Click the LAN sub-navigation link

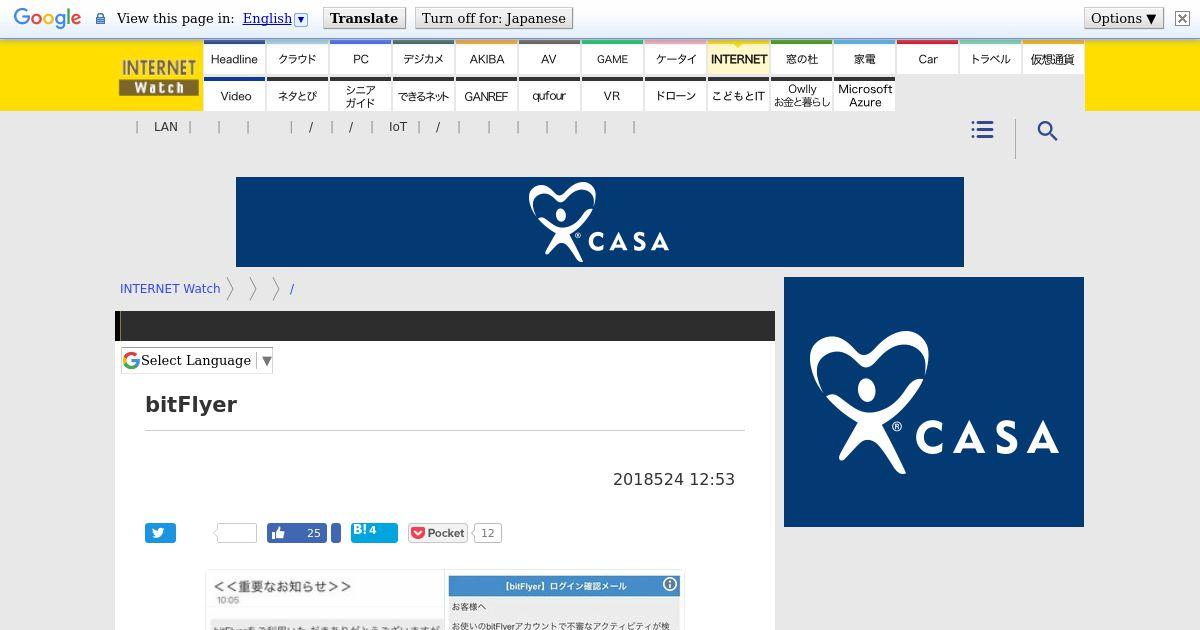[x=166, y=127]
